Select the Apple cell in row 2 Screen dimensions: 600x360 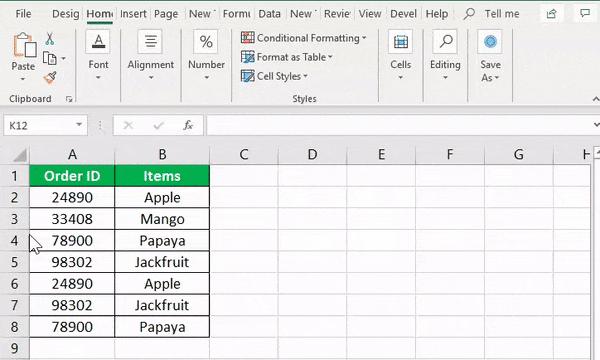click(162, 197)
